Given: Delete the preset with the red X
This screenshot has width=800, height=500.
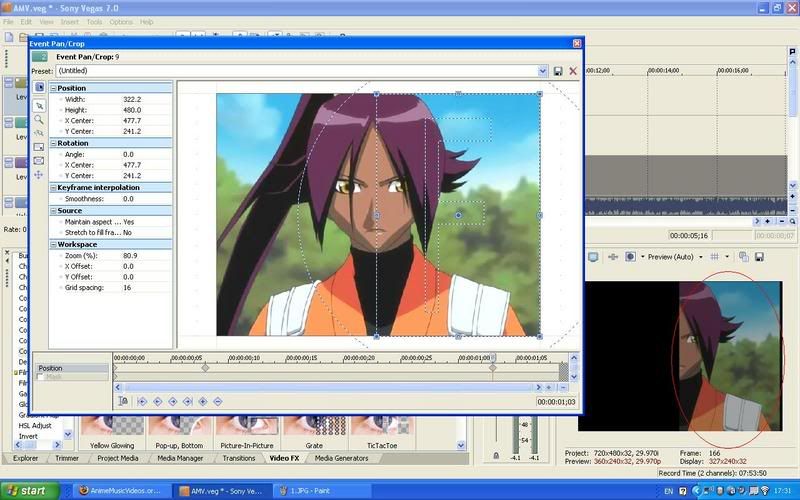Looking at the screenshot, I should 573,71.
